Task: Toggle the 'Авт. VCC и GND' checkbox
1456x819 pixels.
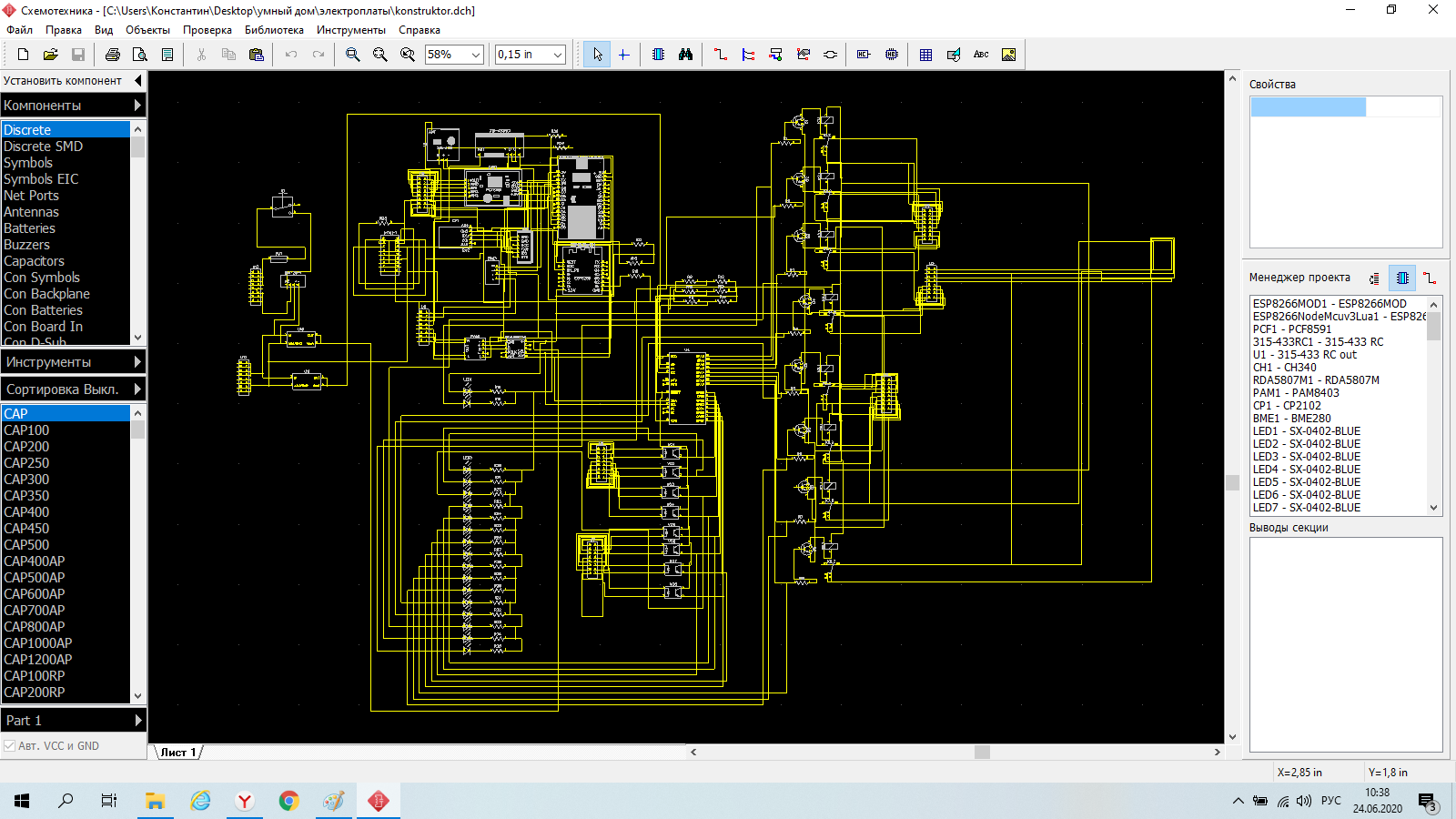Action: [x=10, y=746]
